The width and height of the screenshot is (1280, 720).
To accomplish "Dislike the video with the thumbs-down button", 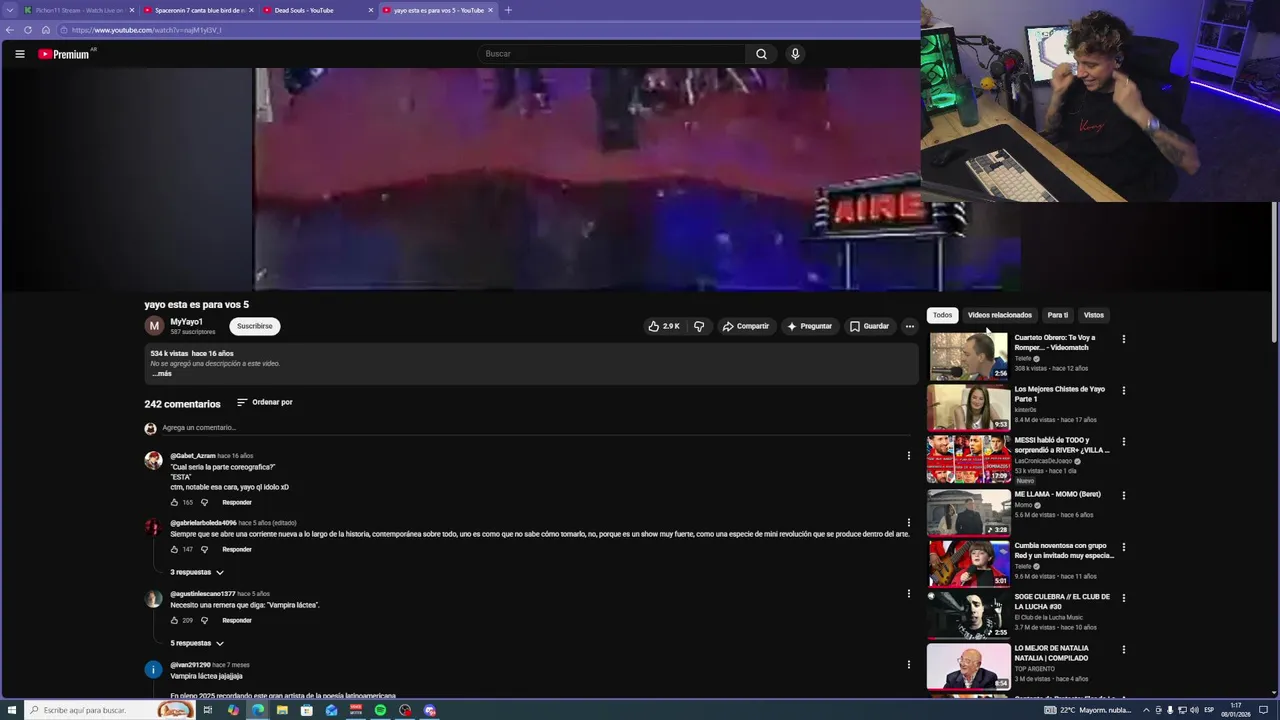I will click(699, 326).
